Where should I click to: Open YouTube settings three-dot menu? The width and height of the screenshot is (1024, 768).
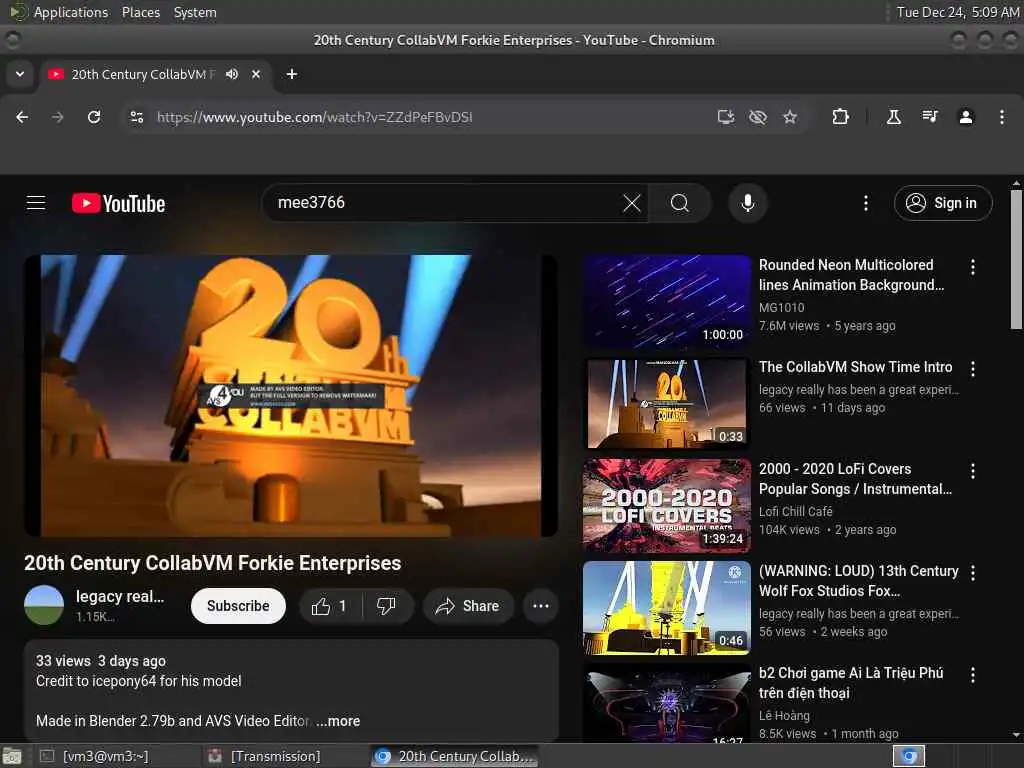866,203
